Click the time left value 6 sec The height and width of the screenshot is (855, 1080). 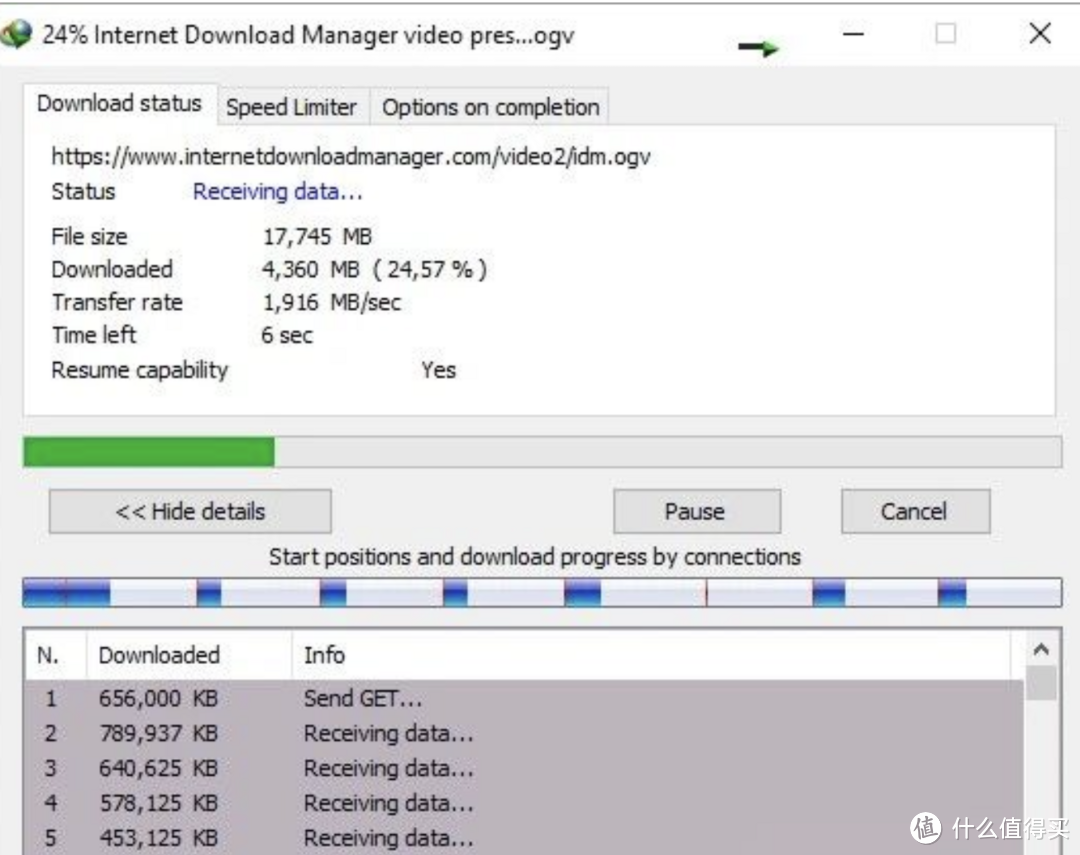point(287,335)
